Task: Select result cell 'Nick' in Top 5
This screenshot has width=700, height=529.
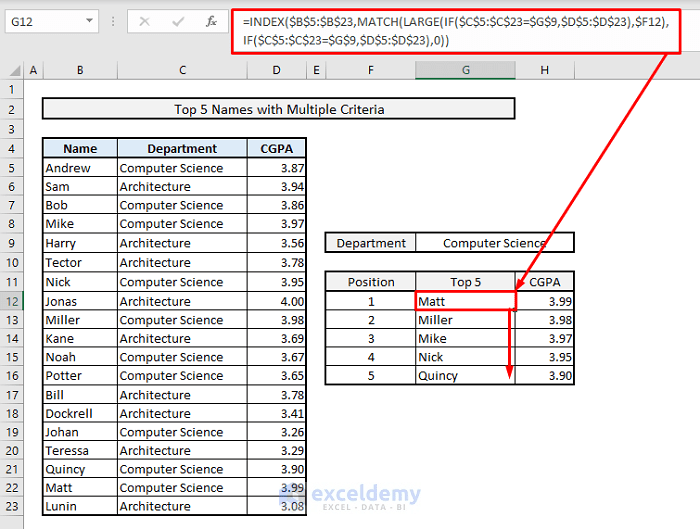Action: (466, 357)
